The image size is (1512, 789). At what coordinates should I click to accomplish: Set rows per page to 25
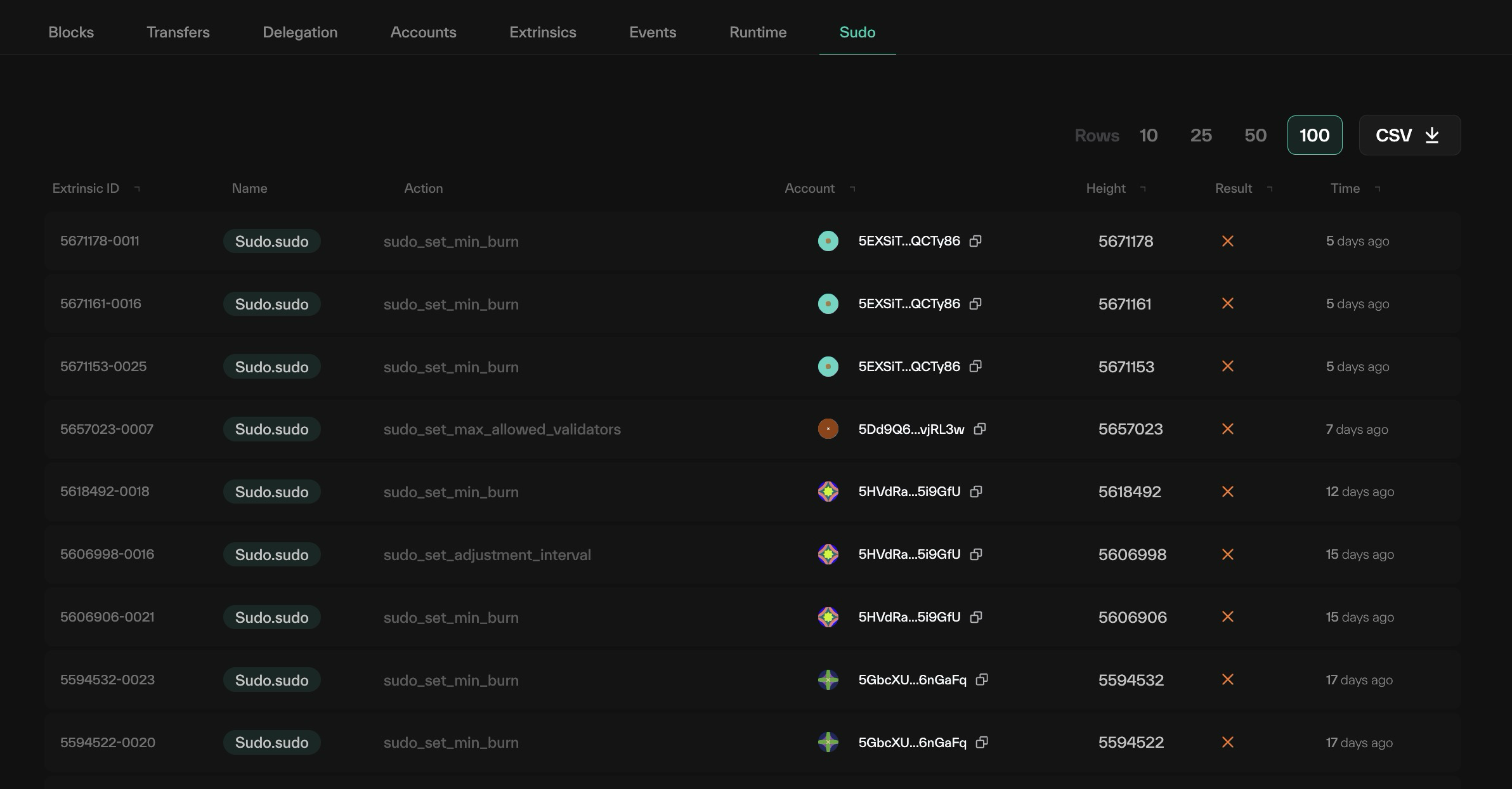pyautogui.click(x=1201, y=135)
